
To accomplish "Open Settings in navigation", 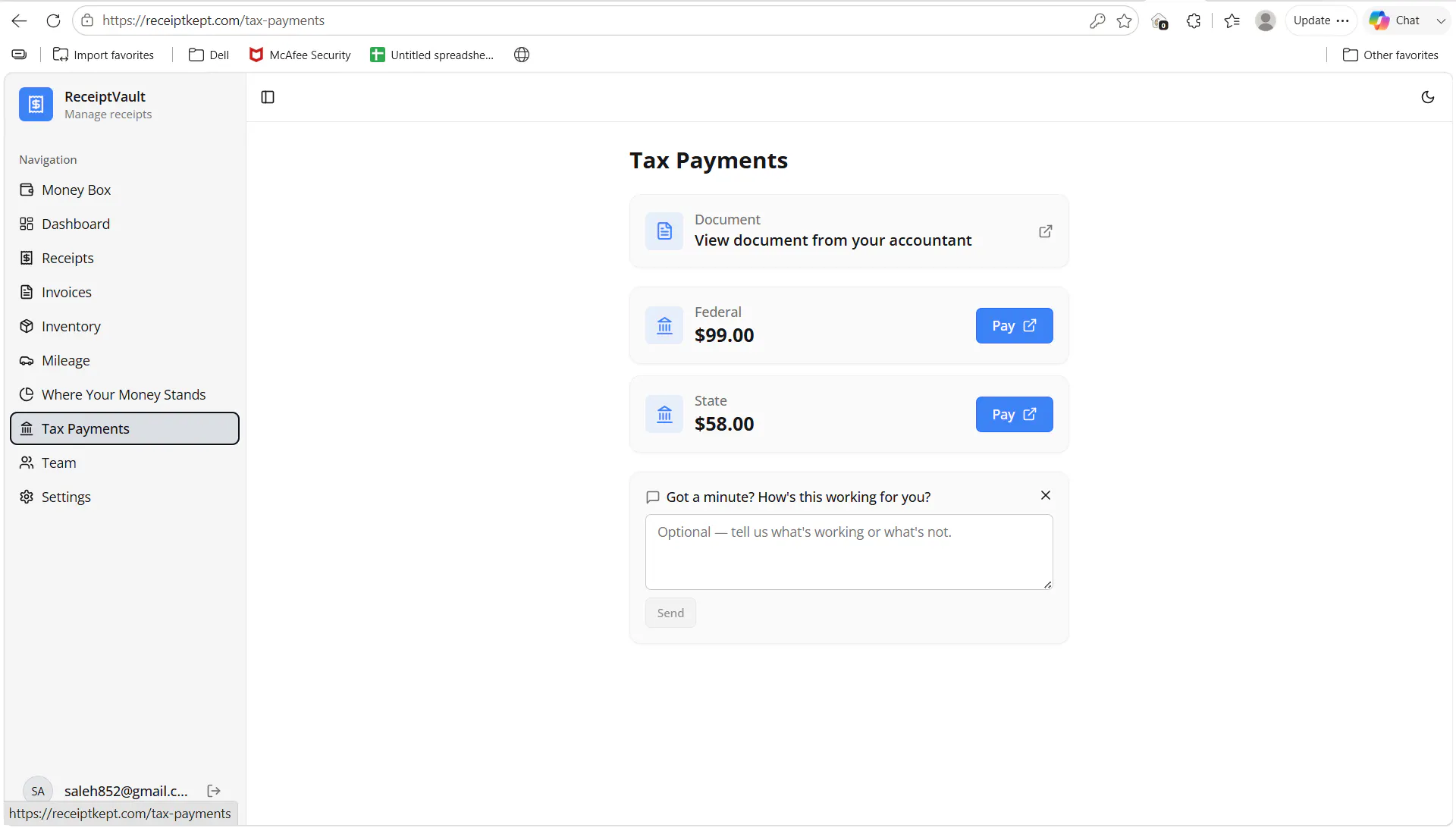I will (125, 497).
